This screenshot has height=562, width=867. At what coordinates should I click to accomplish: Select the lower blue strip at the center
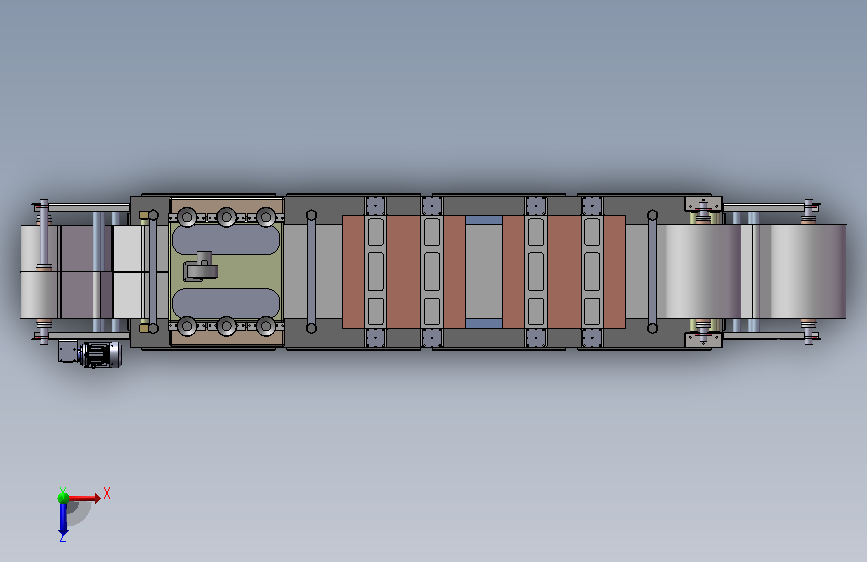pyautogui.click(x=484, y=324)
